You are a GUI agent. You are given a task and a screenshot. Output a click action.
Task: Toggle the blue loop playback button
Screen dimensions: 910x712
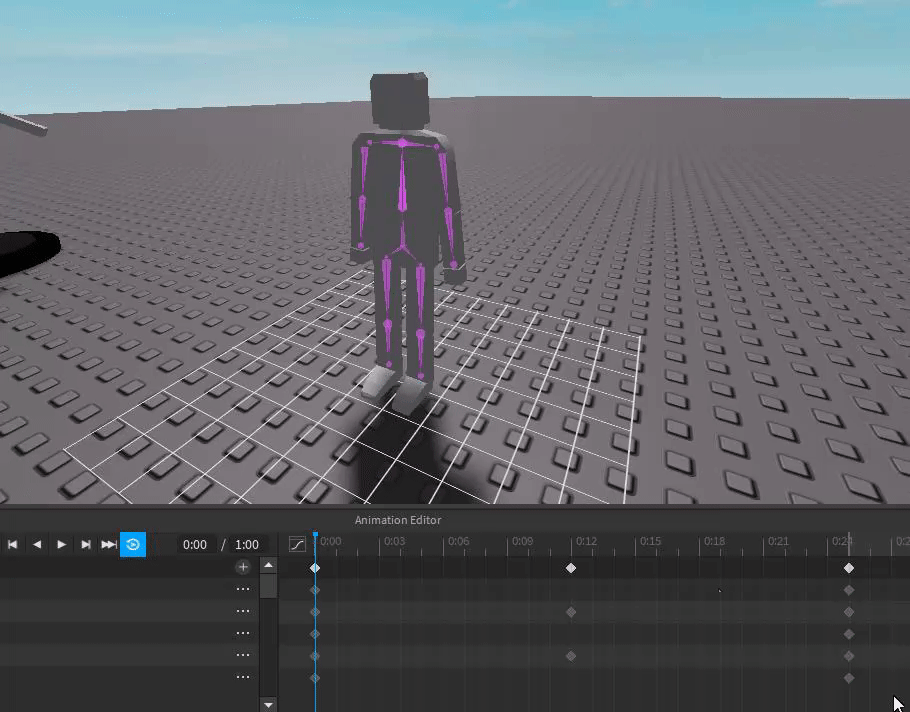point(133,544)
